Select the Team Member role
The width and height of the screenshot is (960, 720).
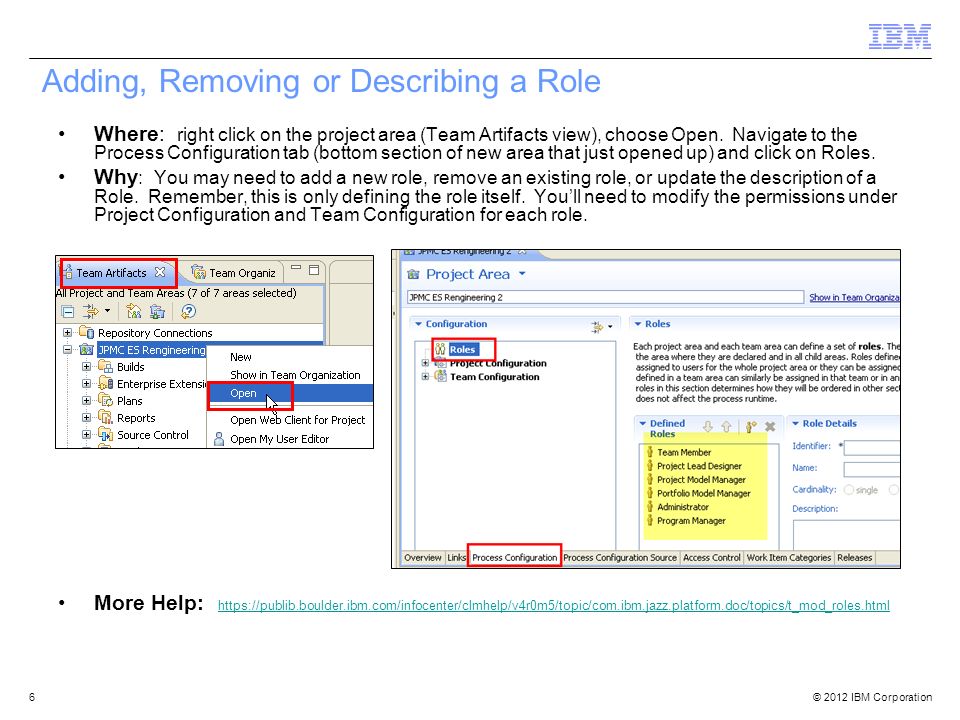coord(684,452)
